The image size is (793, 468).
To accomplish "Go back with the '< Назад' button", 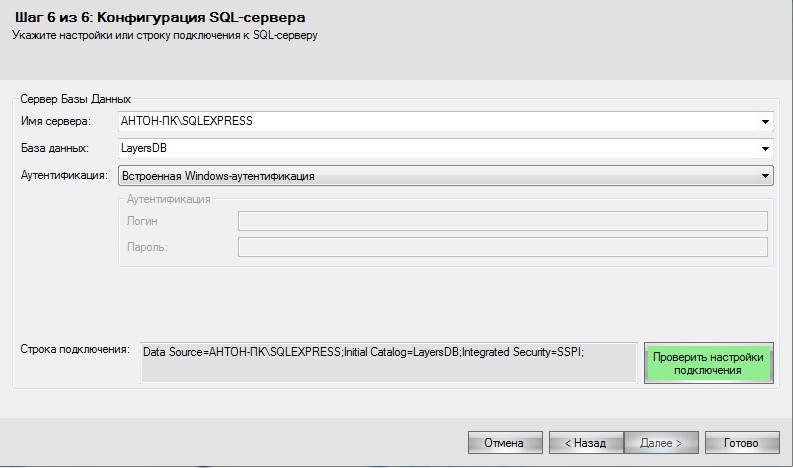I will pos(585,442).
